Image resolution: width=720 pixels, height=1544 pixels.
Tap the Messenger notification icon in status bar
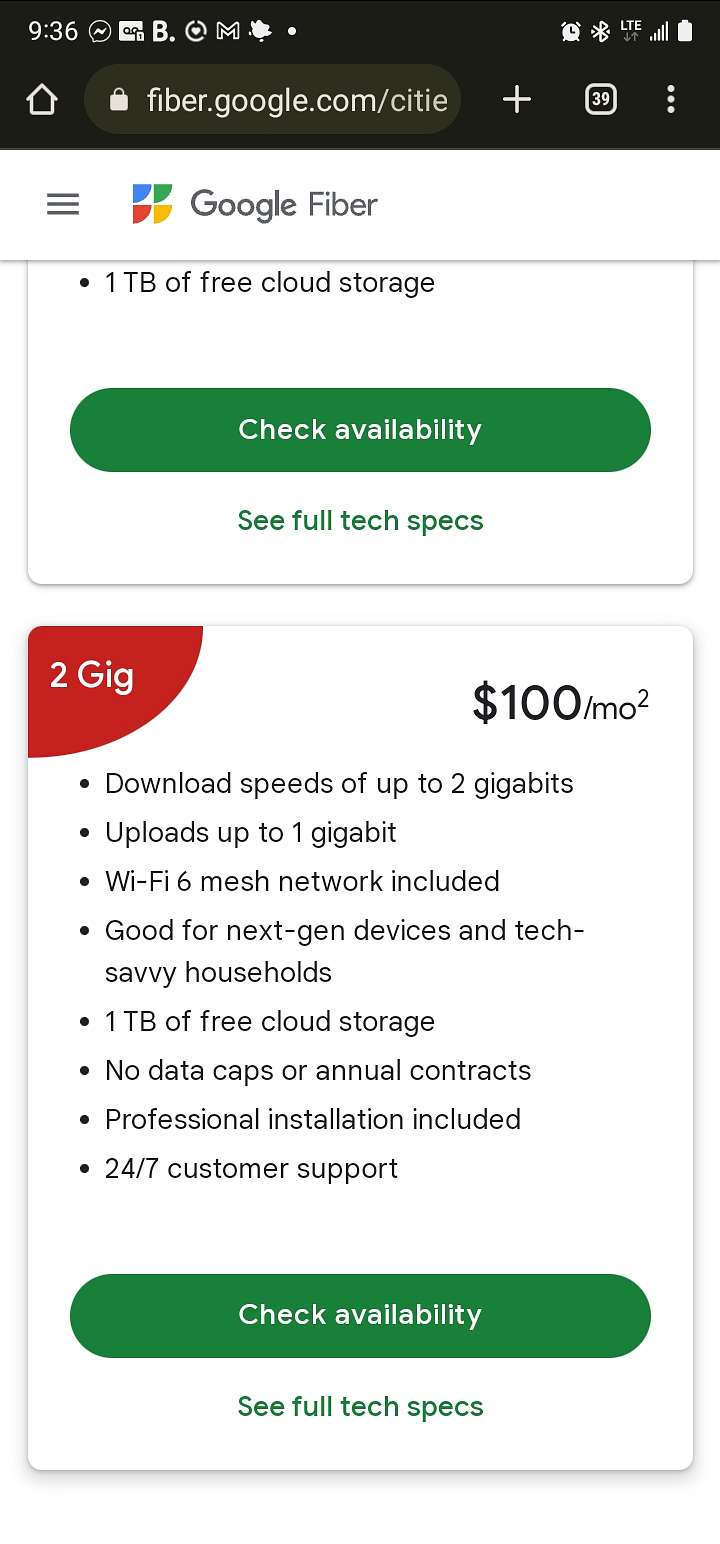[x=99, y=31]
